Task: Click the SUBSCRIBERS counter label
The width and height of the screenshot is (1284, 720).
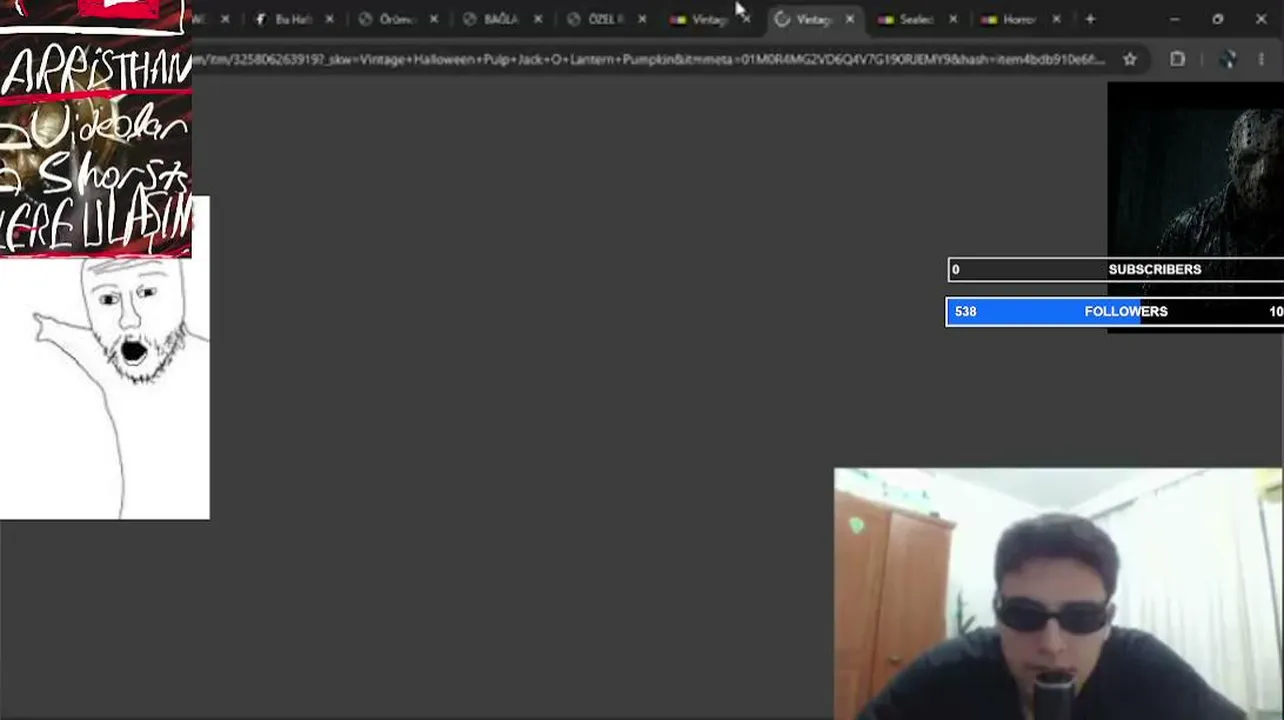Action: 1154,269
